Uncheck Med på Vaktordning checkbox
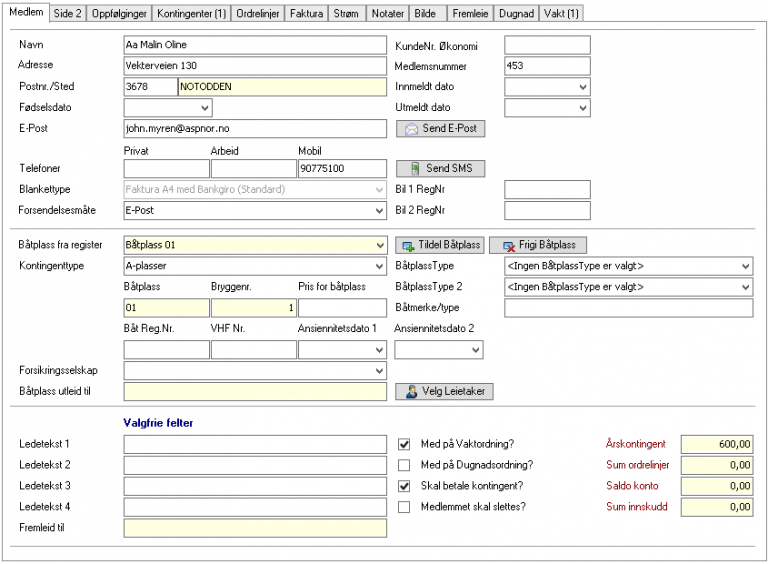 tap(404, 444)
